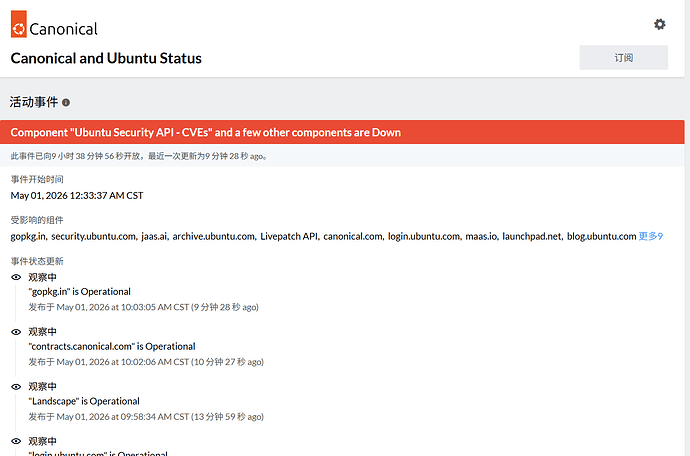Click maas.io in affected components

point(481,236)
